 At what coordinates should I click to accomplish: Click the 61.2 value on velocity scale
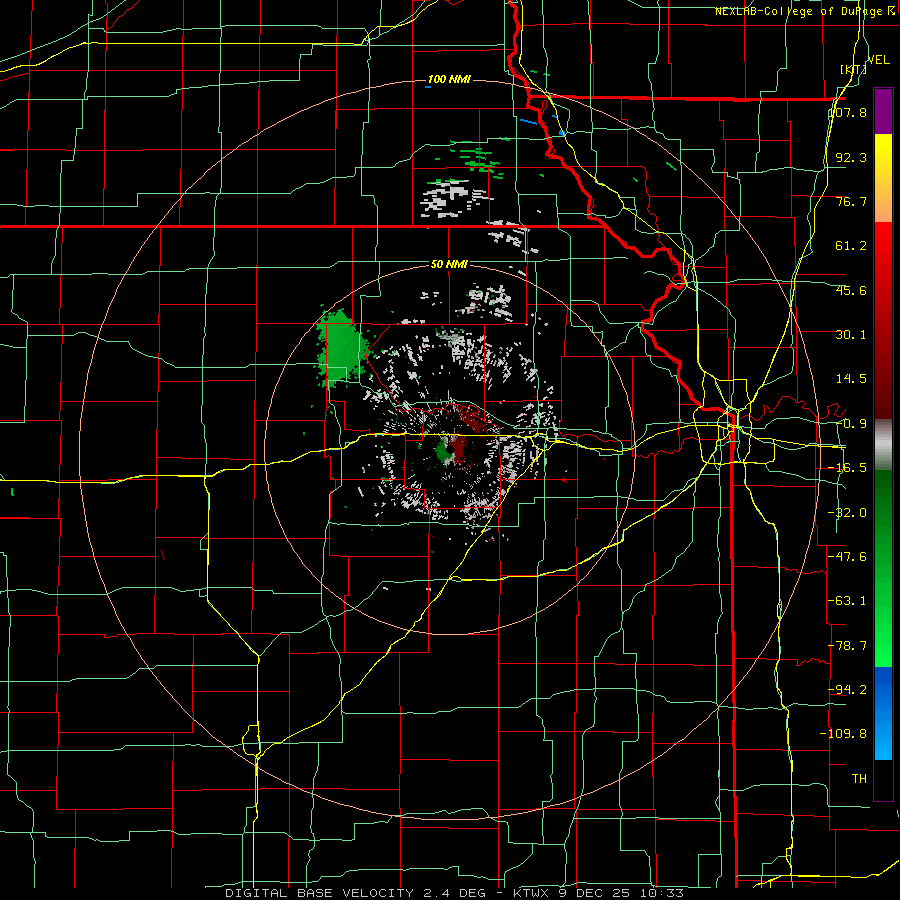(x=851, y=246)
